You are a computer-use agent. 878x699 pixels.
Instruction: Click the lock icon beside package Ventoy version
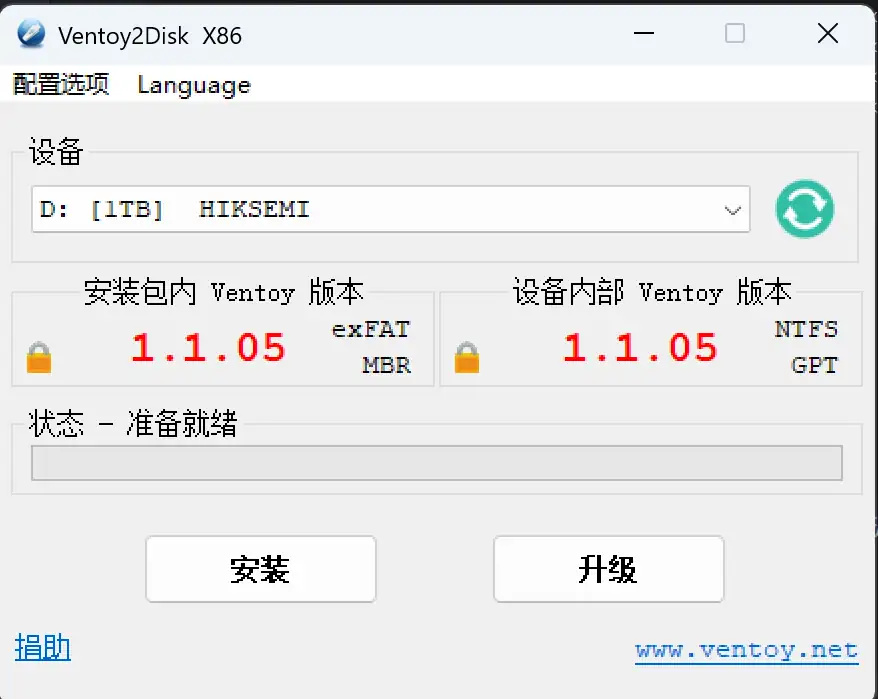(x=39, y=357)
